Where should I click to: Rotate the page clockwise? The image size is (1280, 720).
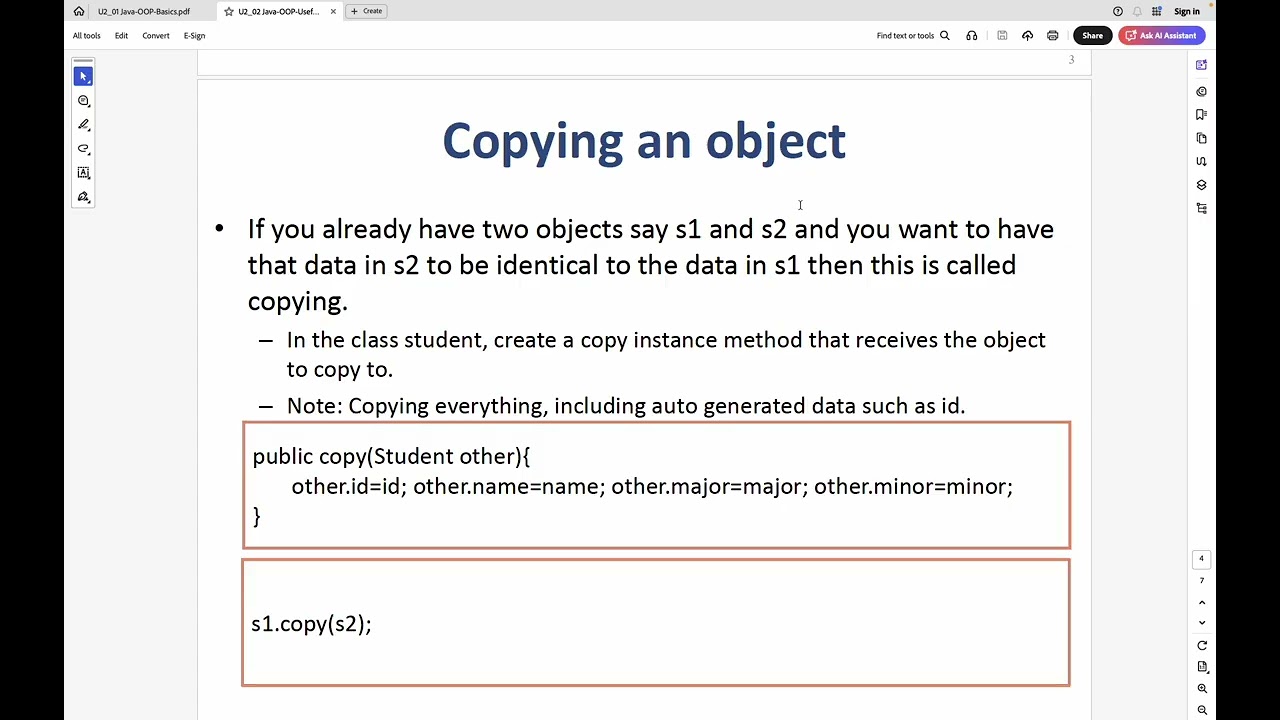pos(1202,645)
